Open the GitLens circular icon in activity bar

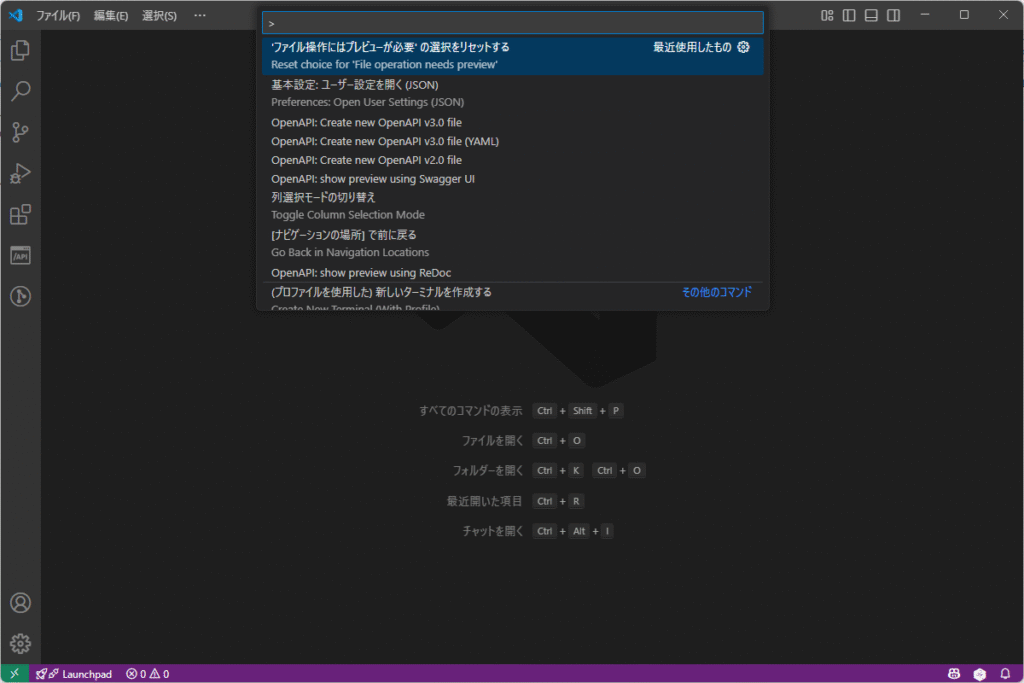click(20, 296)
